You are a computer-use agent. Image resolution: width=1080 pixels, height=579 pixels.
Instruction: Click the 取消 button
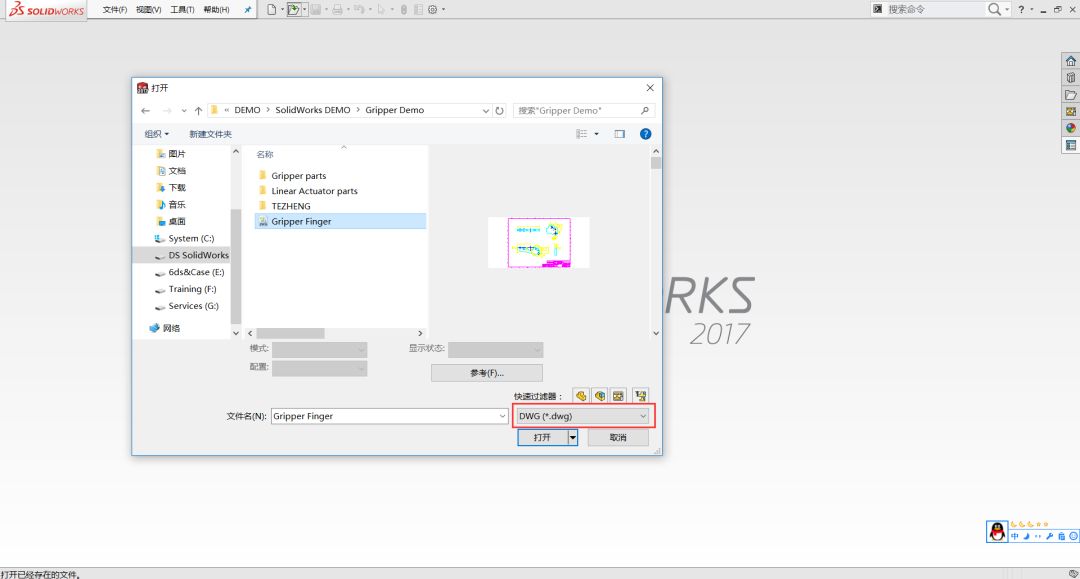click(x=618, y=437)
